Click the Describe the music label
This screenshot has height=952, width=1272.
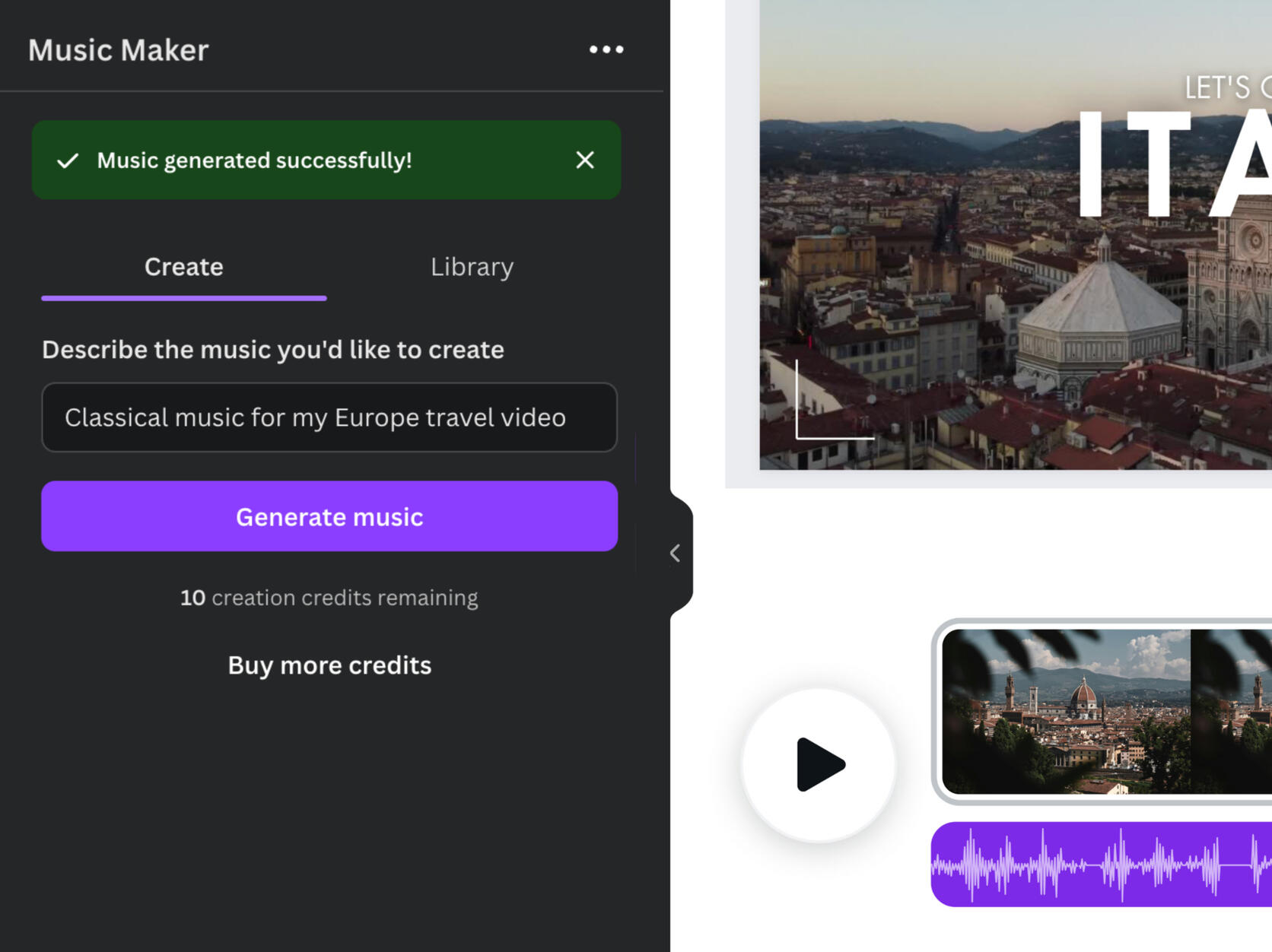click(272, 350)
